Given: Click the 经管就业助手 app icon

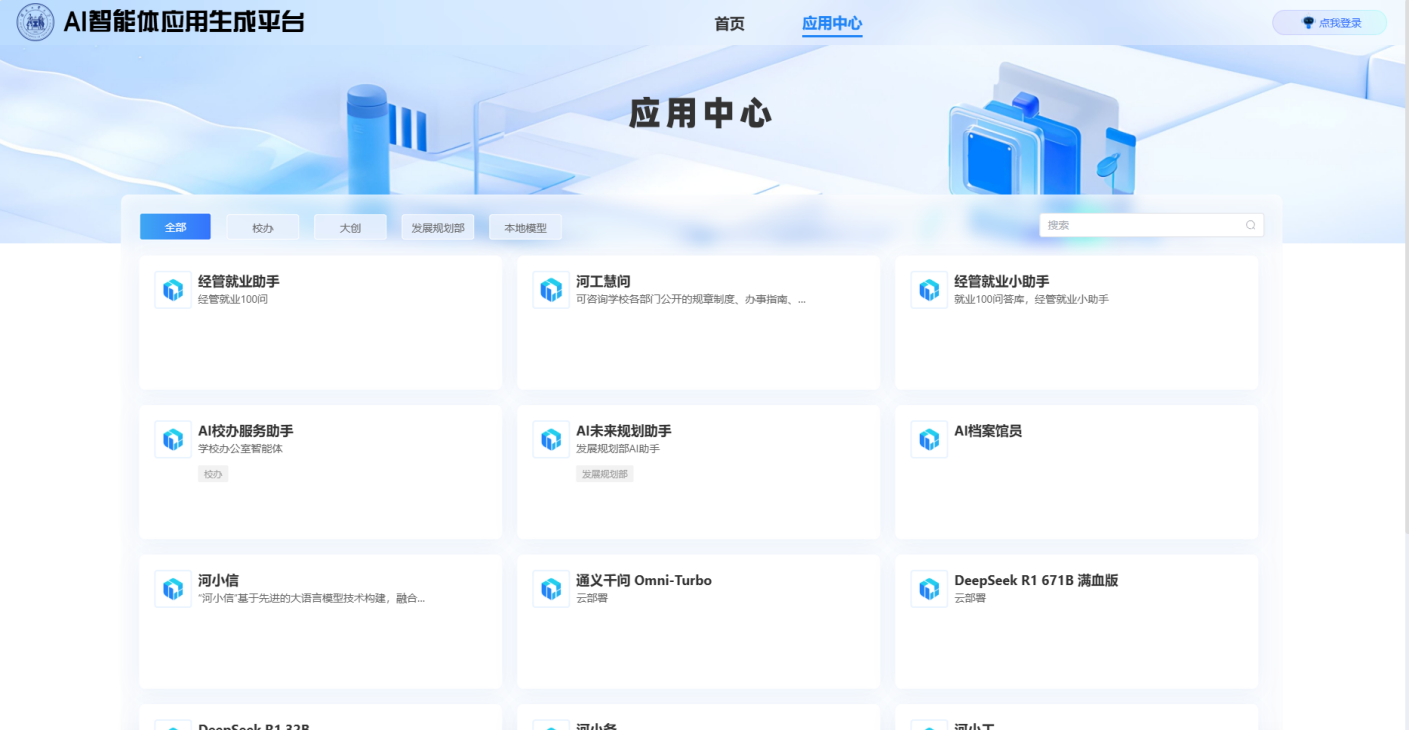Looking at the screenshot, I should (173, 290).
